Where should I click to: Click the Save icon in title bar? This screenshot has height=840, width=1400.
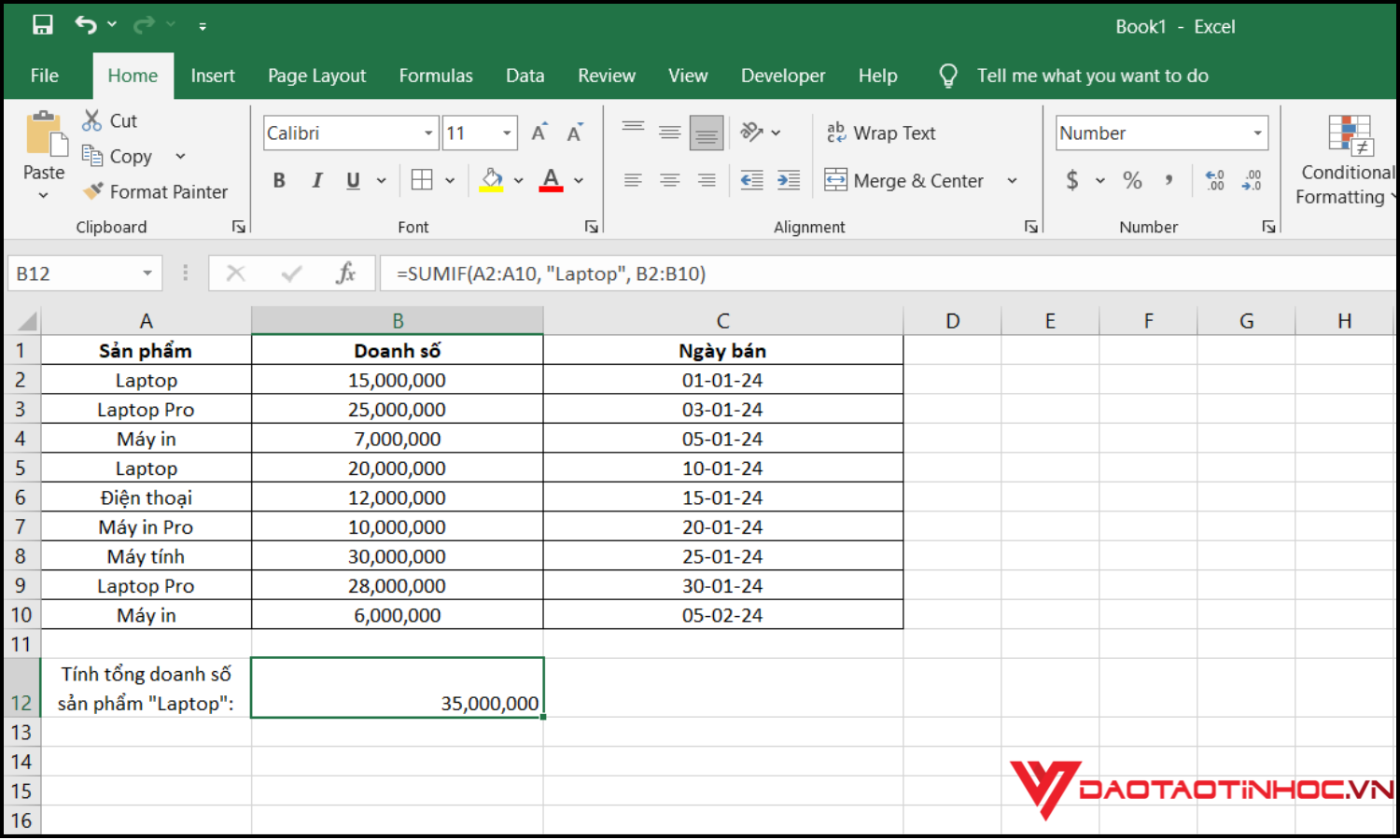tap(43, 25)
